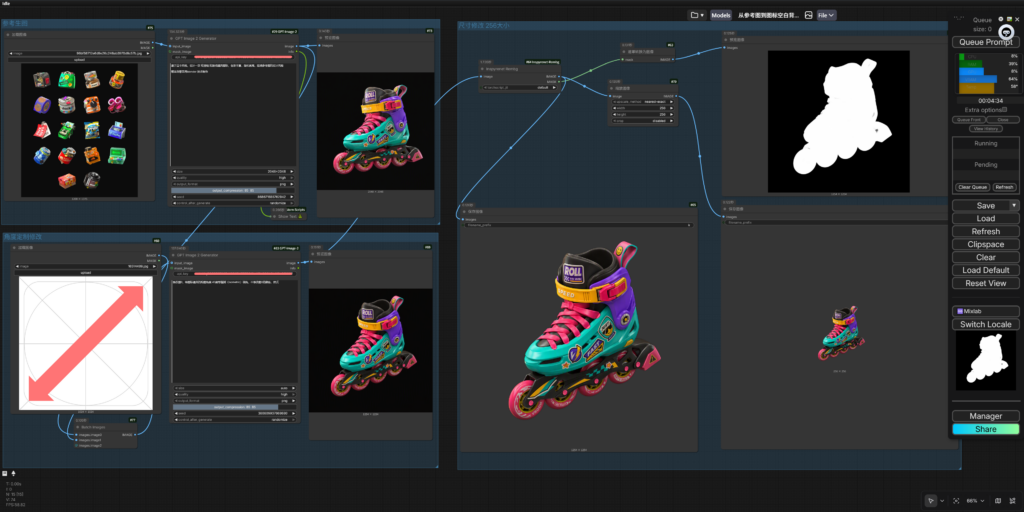Click the fit view icon in bottom toolbar

tap(956, 501)
